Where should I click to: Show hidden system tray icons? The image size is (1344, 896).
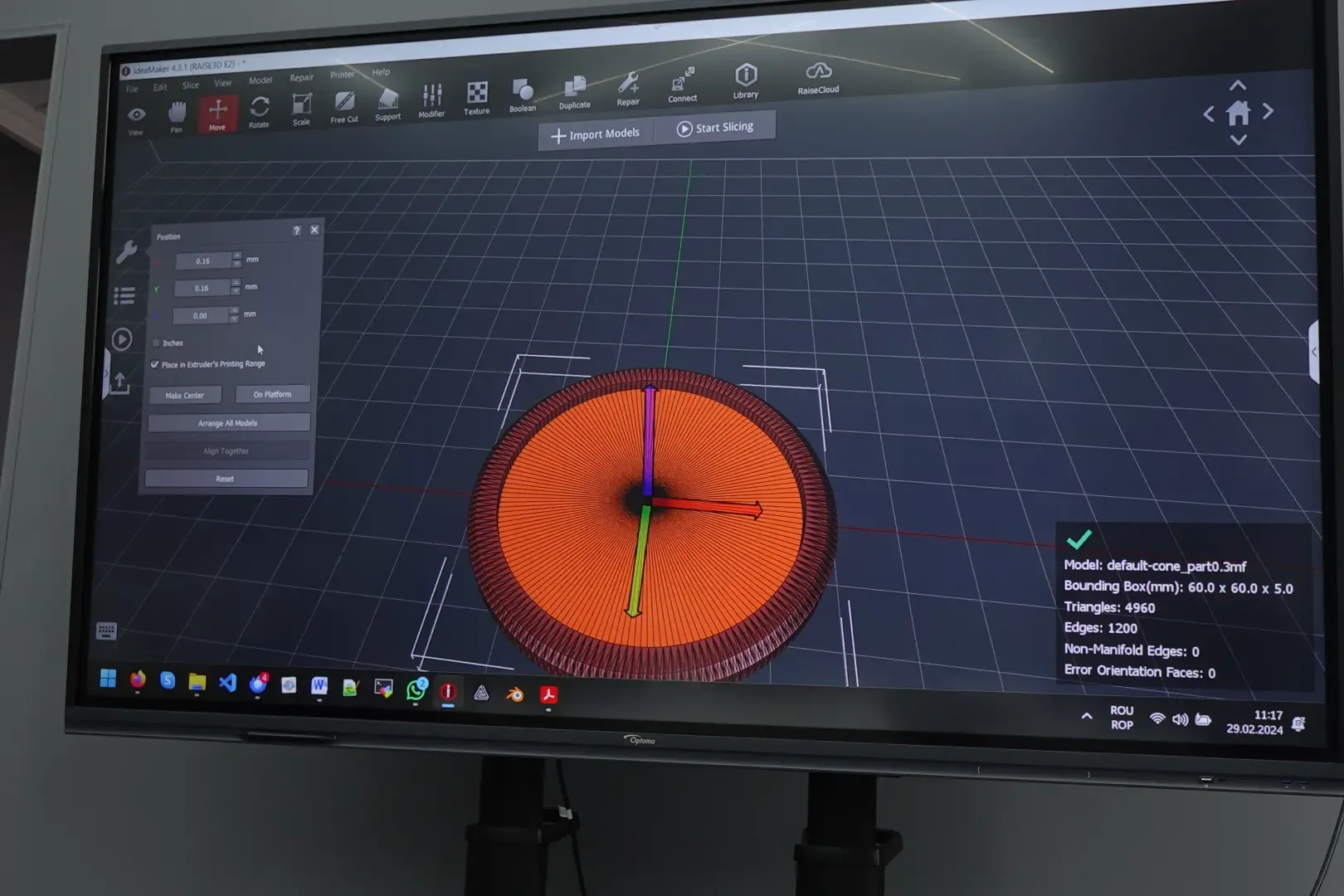[x=1086, y=716]
